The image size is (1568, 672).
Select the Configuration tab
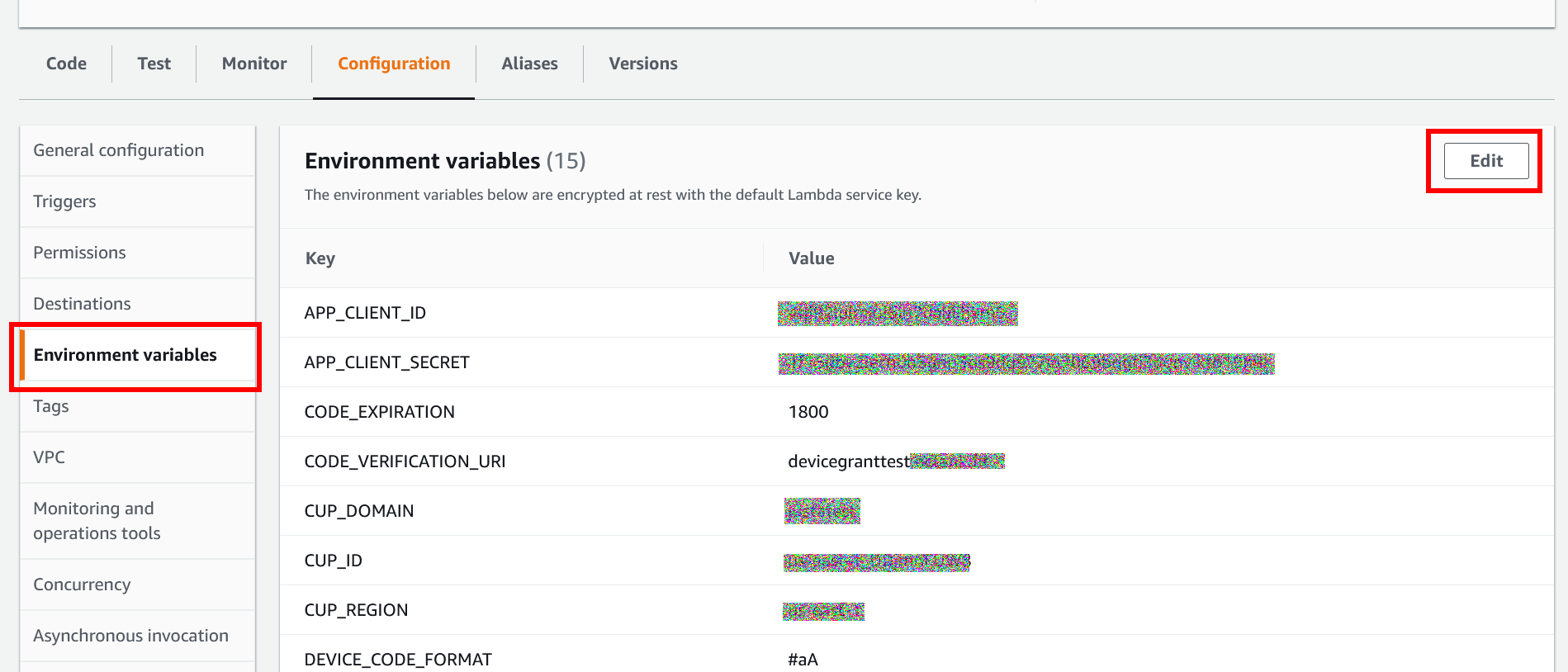pyautogui.click(x=394, y=64)
